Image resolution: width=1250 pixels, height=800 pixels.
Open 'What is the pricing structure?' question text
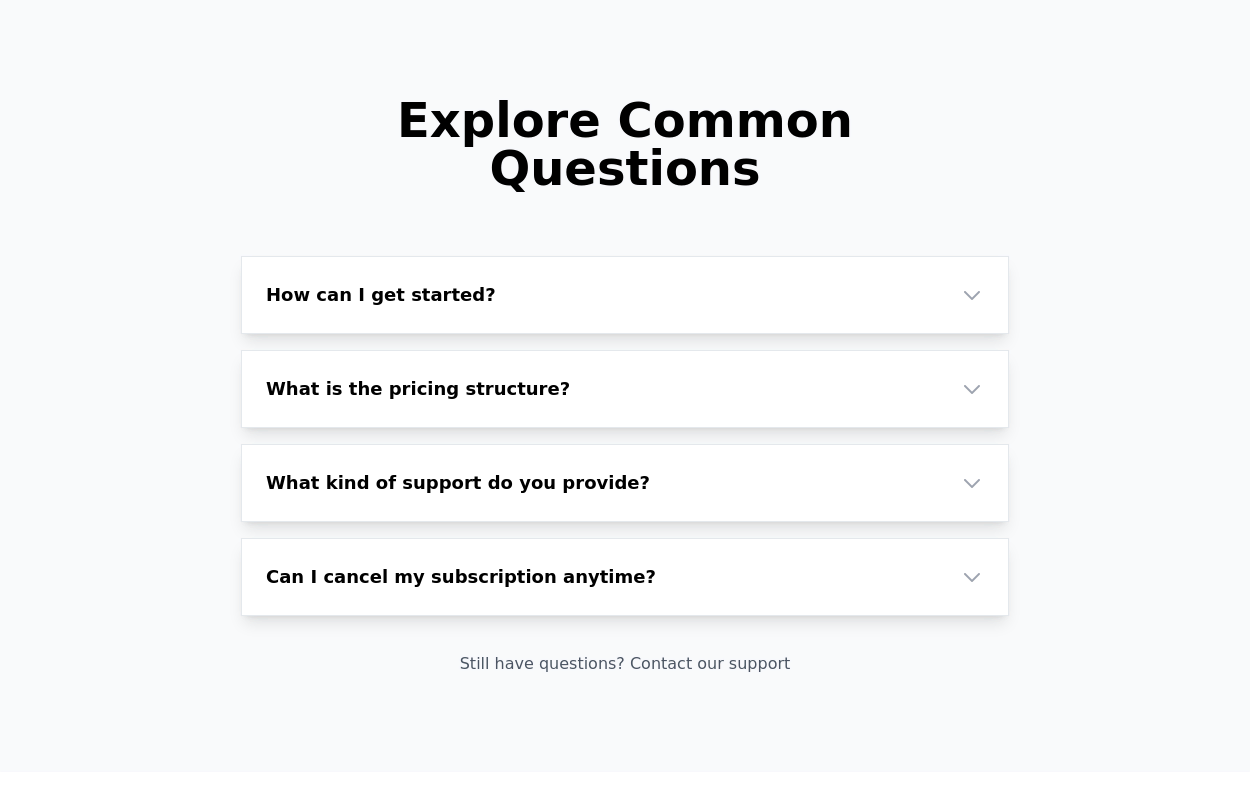pos(418,389)
